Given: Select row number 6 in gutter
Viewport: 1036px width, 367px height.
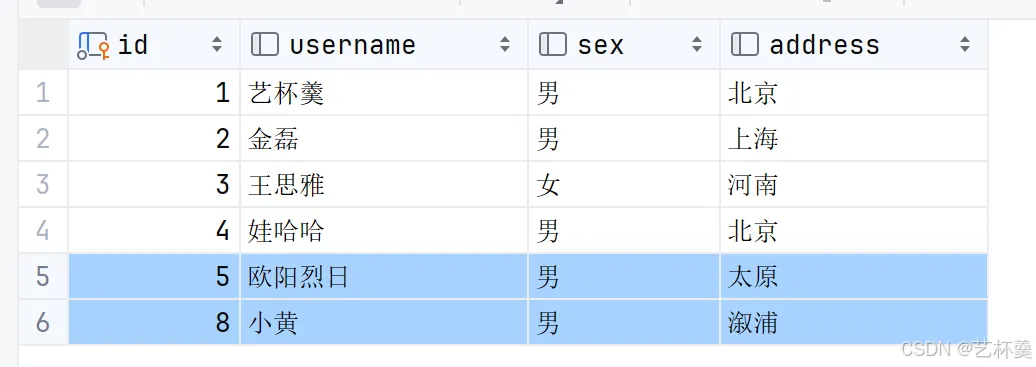Looking at the screenshot, I should (43, 323).
